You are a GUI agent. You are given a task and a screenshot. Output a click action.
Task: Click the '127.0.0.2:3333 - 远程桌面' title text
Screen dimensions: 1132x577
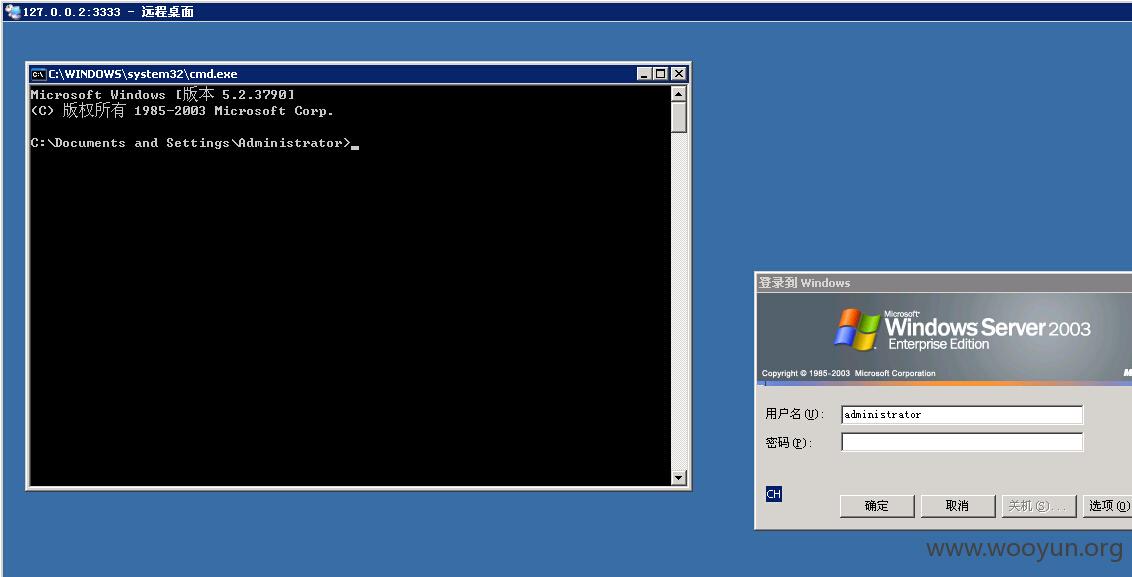click(108, 12)
